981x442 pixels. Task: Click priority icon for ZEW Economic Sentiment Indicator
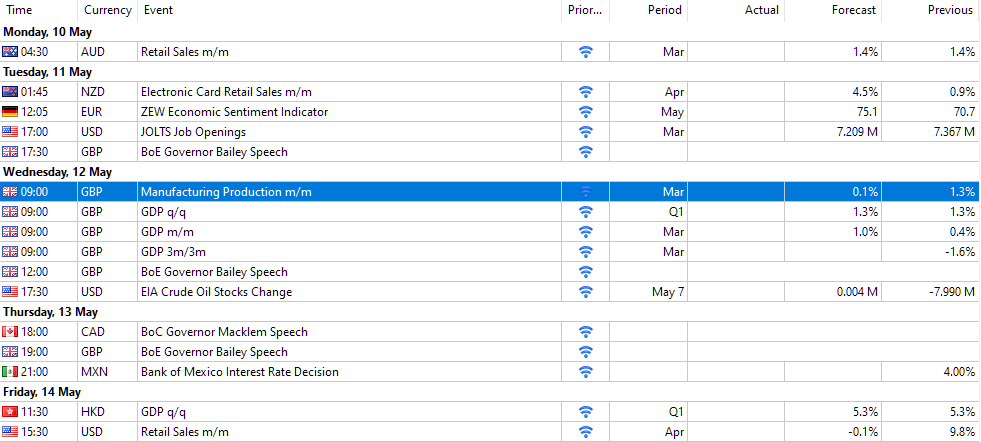[x=586, y=112]
